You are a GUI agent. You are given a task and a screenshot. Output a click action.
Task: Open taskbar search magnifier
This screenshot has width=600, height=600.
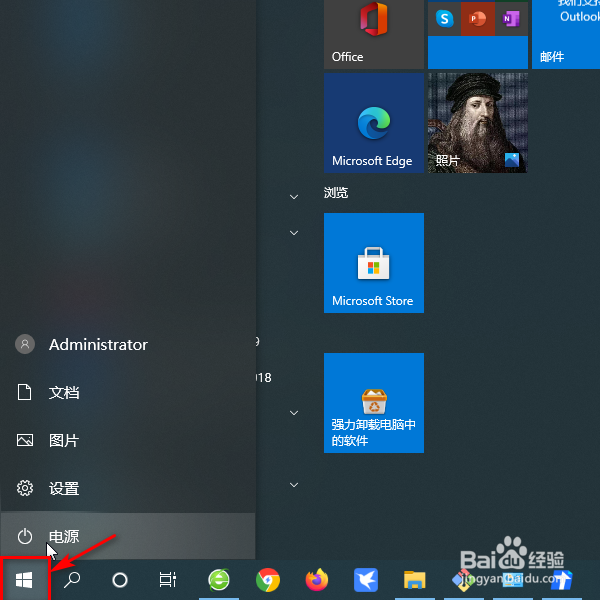coord(72,580)
